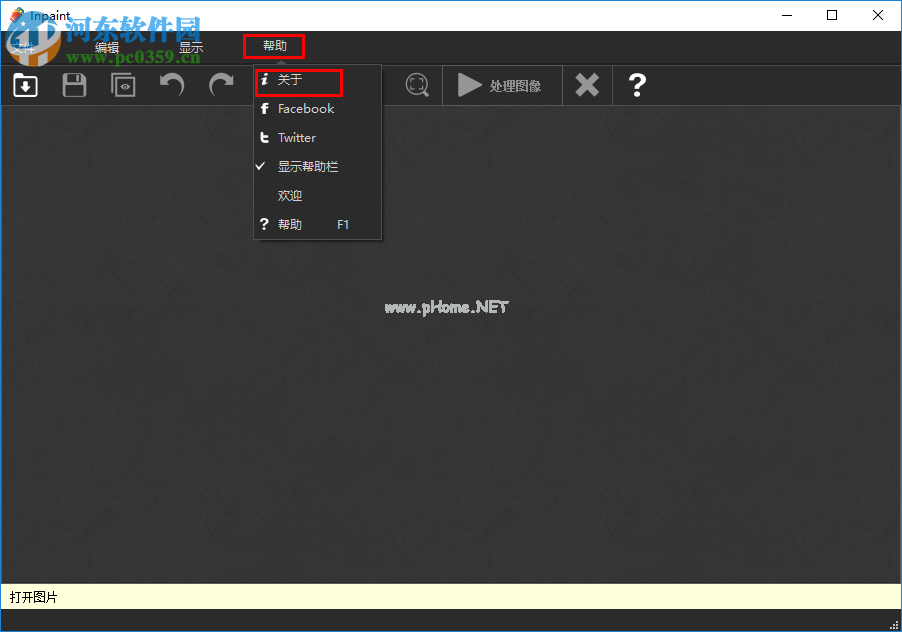Viewport: 902px width, 632px height.
Task: Open an image using the folder toolbar icon
Action: pyautogui.click(x=25, y=85)
